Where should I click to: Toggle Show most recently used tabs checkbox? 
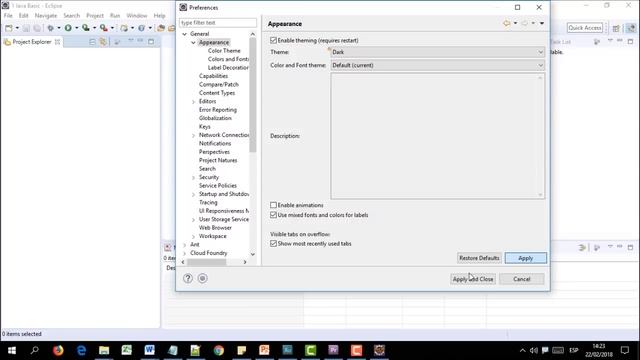pyautogui.click(x=273, y=244)
